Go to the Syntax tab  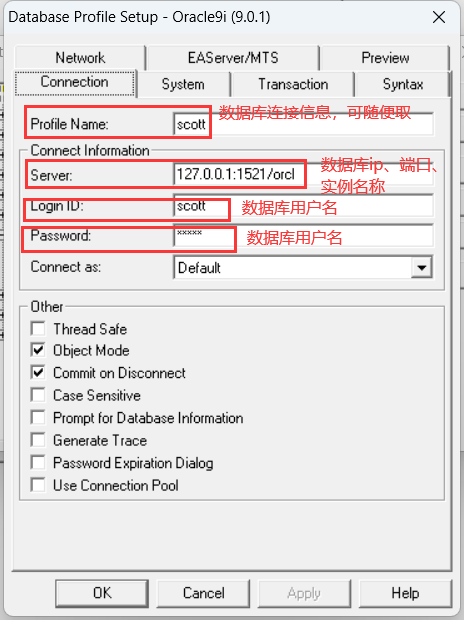(x=403, y=84)
